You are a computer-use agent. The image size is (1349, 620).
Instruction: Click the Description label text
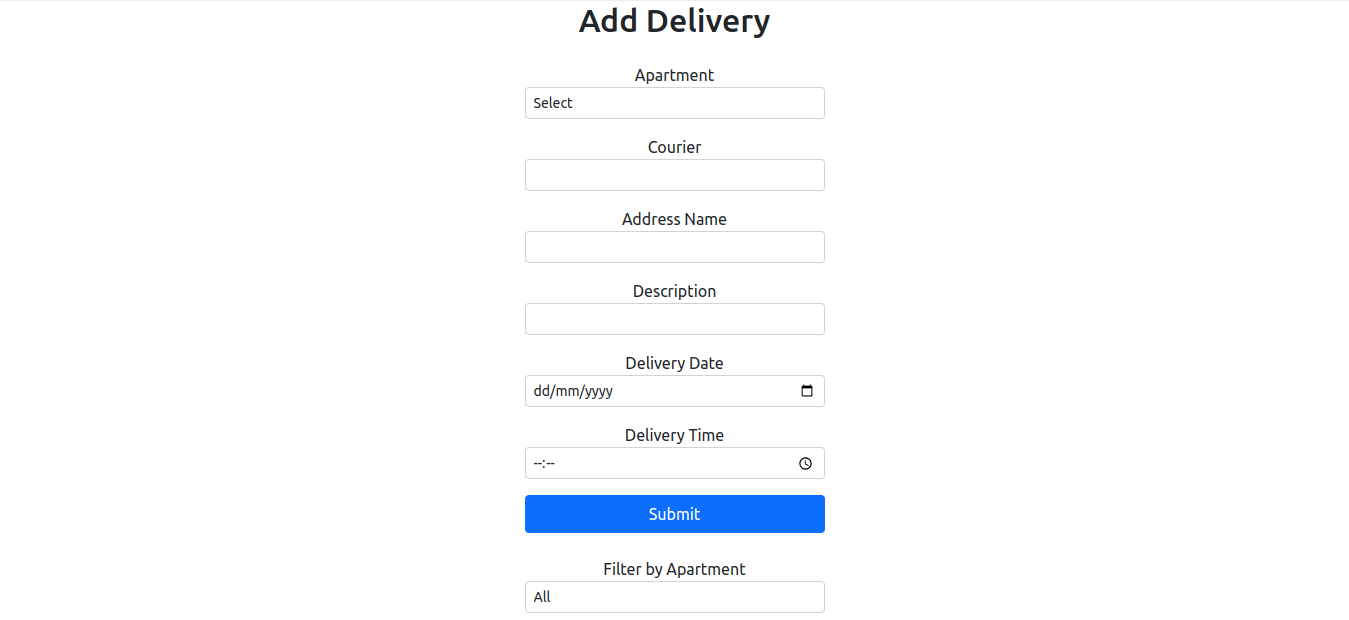(674, 291)
